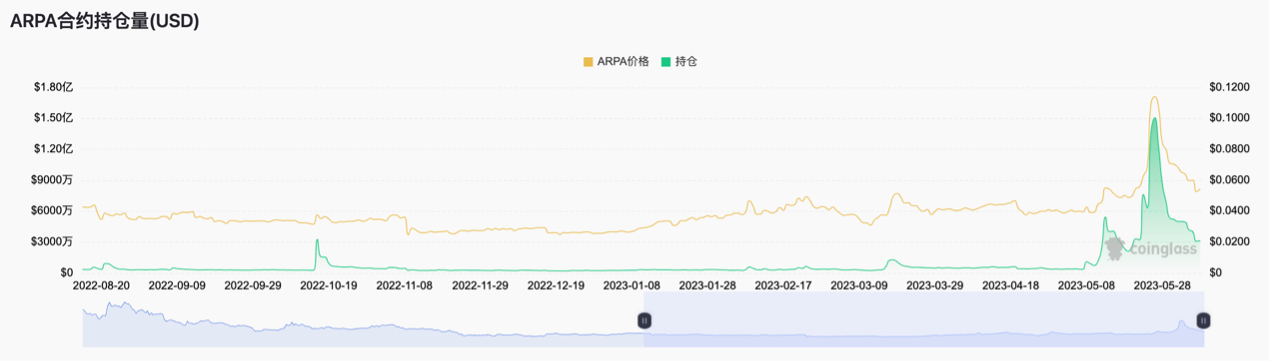
Task: Toggle the ARPA价格 legend series
Action: coord(616,61)
